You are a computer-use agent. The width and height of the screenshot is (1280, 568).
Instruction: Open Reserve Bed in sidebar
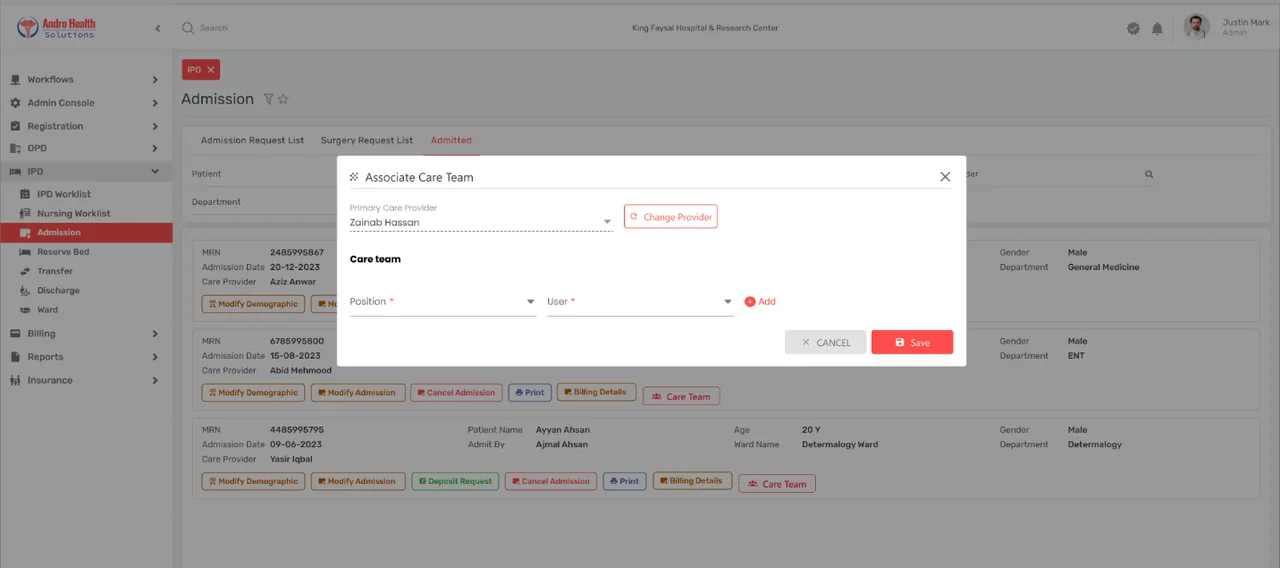click(63, 252)
